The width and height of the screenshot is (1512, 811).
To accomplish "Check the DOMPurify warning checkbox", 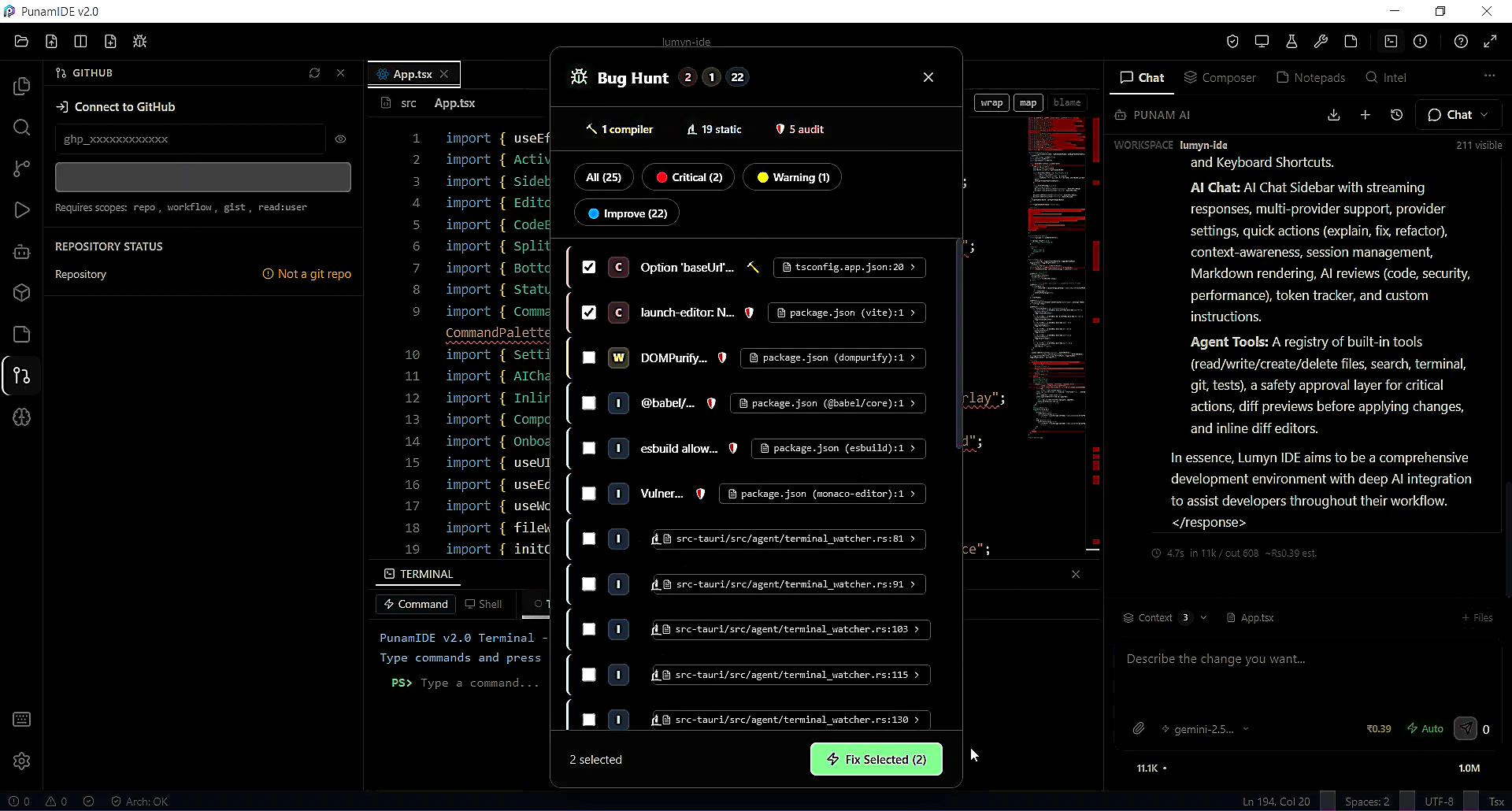I will click(x=589, y=358).
